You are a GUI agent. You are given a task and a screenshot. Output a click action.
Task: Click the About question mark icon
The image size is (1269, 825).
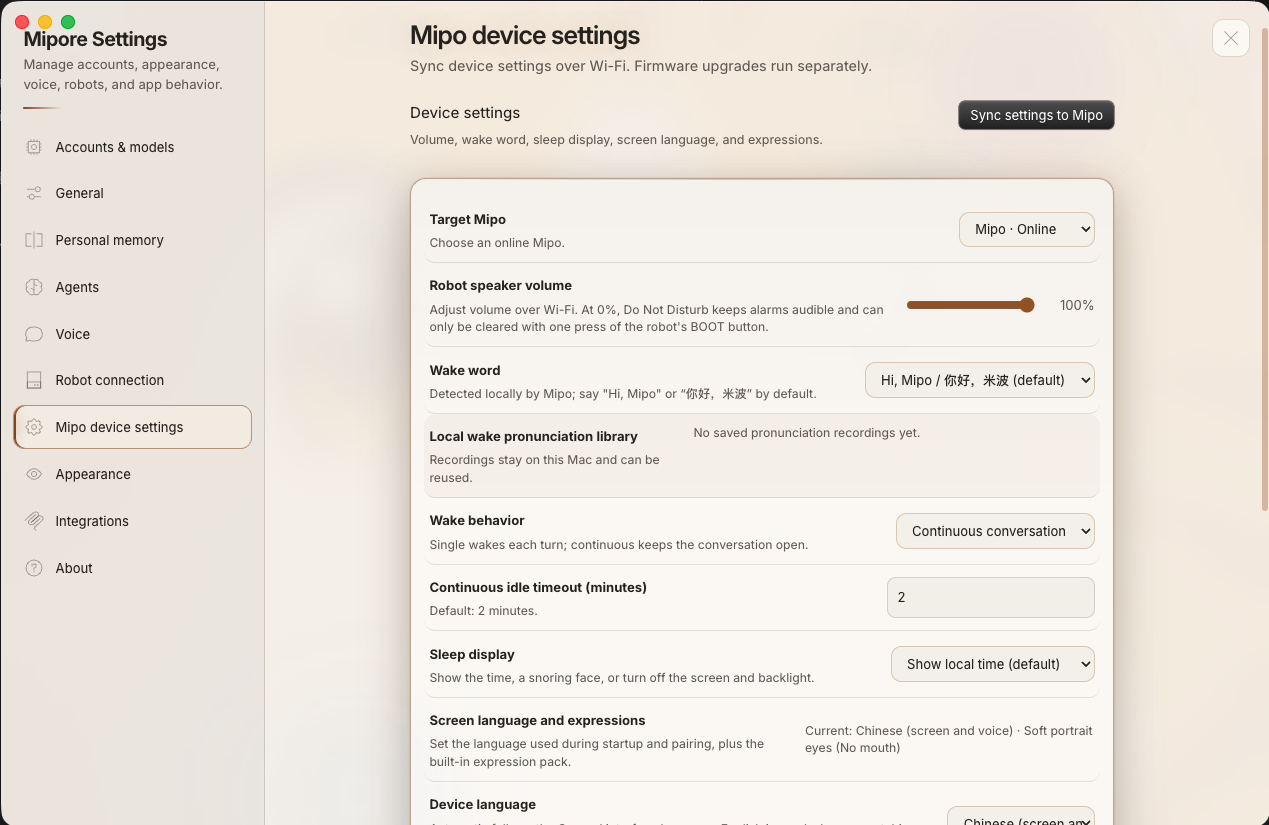pyautogui.click(x=34, y=568)
